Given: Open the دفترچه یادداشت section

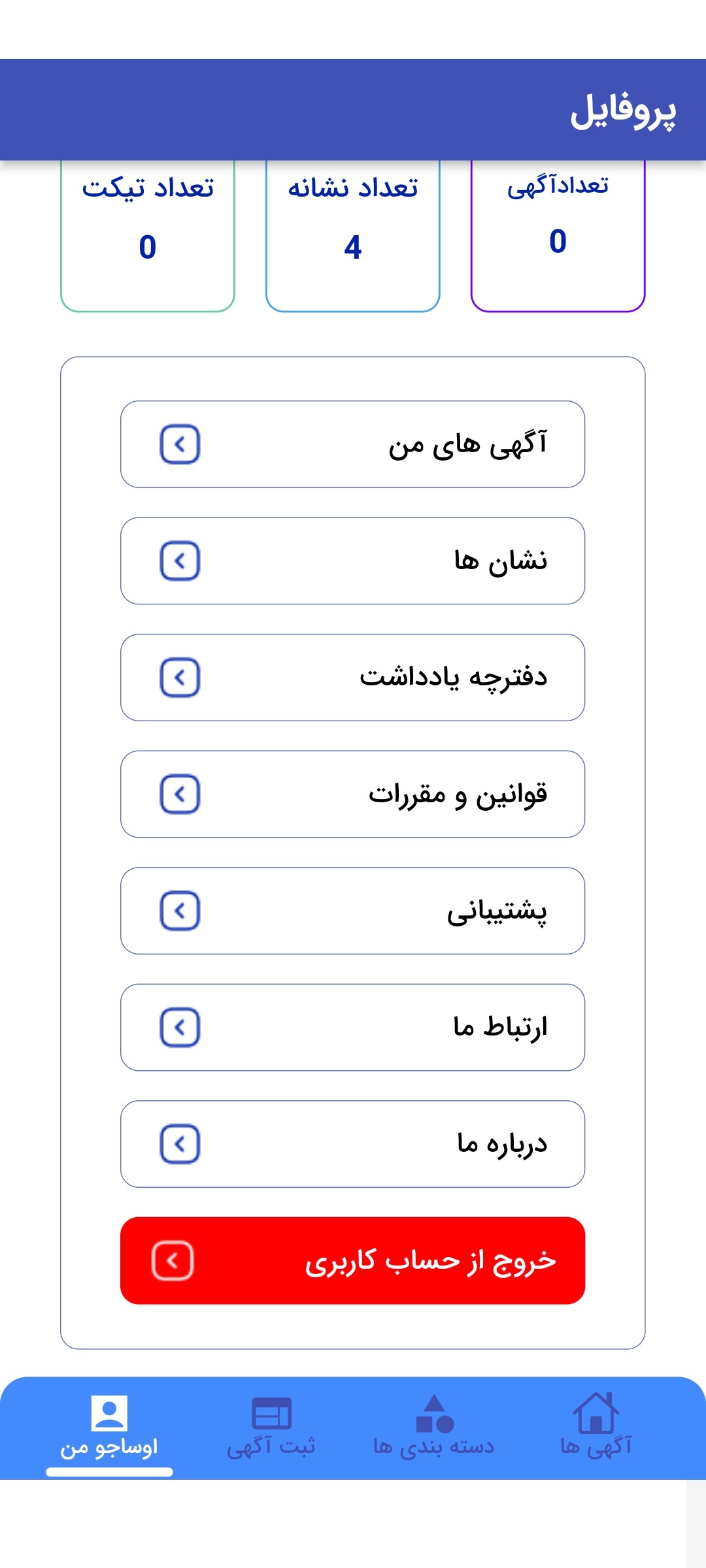Looking at the screenshot, I should pos(352,678).
